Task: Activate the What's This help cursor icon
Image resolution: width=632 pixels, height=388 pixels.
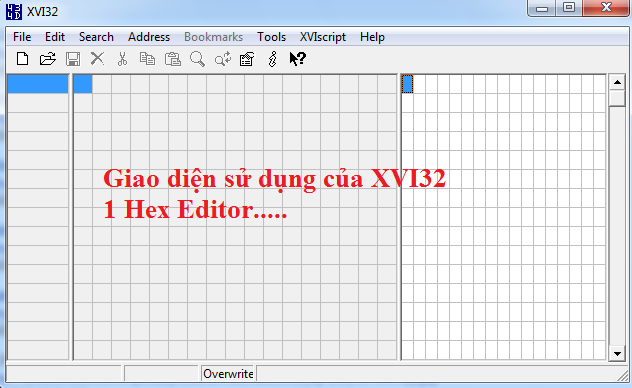Action: pyautogui.click(x=298, y=59)
